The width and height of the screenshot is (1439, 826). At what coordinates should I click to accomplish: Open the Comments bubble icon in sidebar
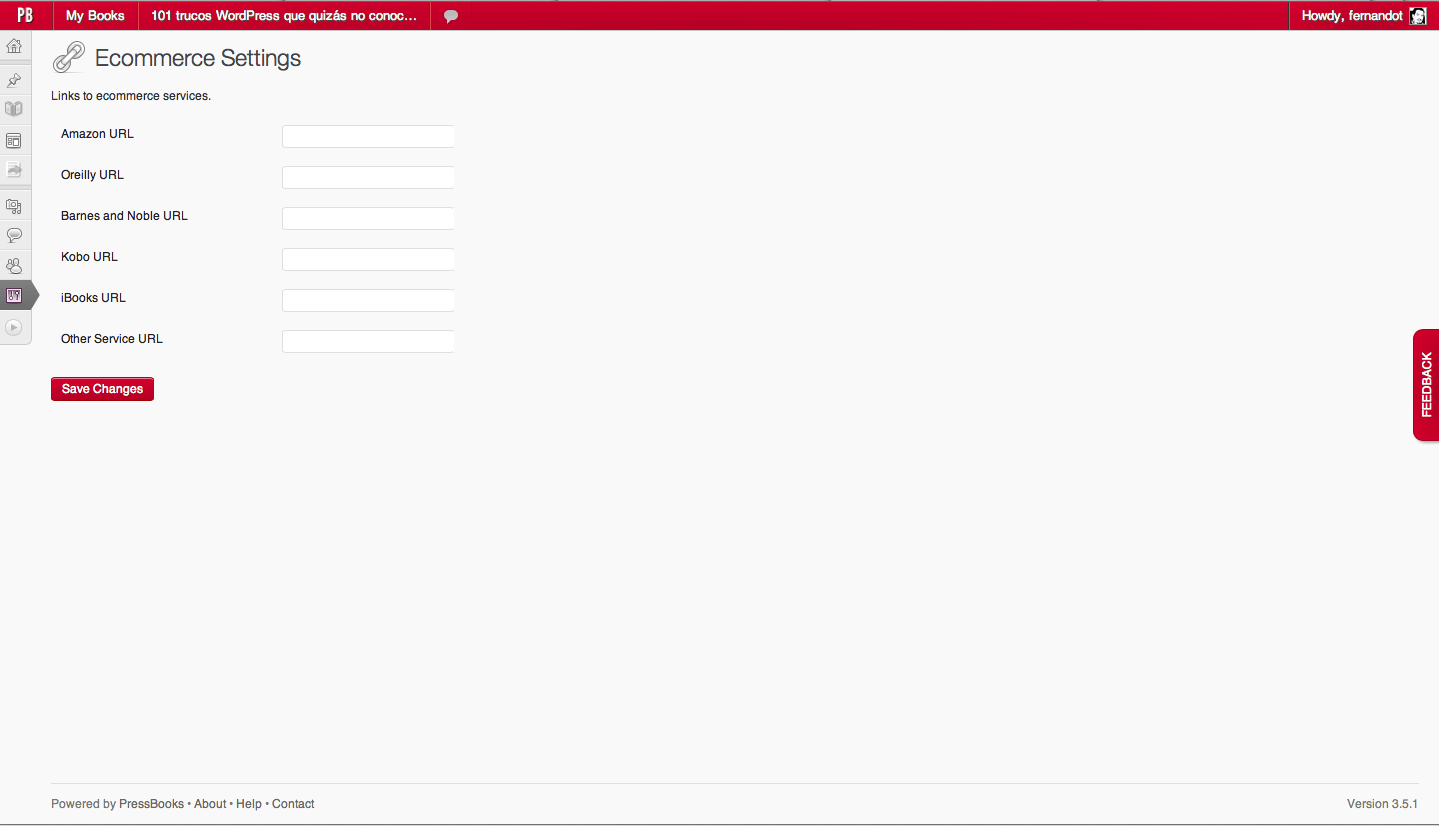click(14, 235)
